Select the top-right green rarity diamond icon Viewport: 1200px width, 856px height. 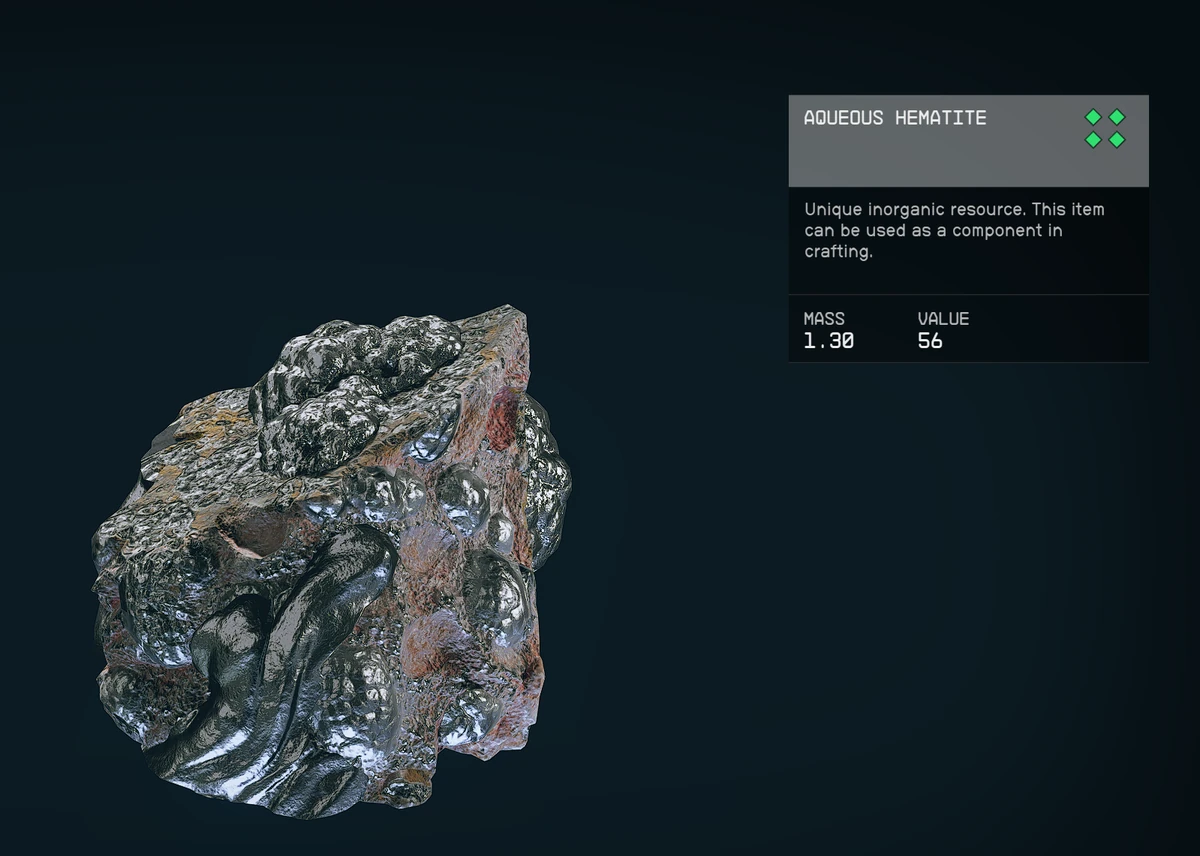tap(1117, 117)
